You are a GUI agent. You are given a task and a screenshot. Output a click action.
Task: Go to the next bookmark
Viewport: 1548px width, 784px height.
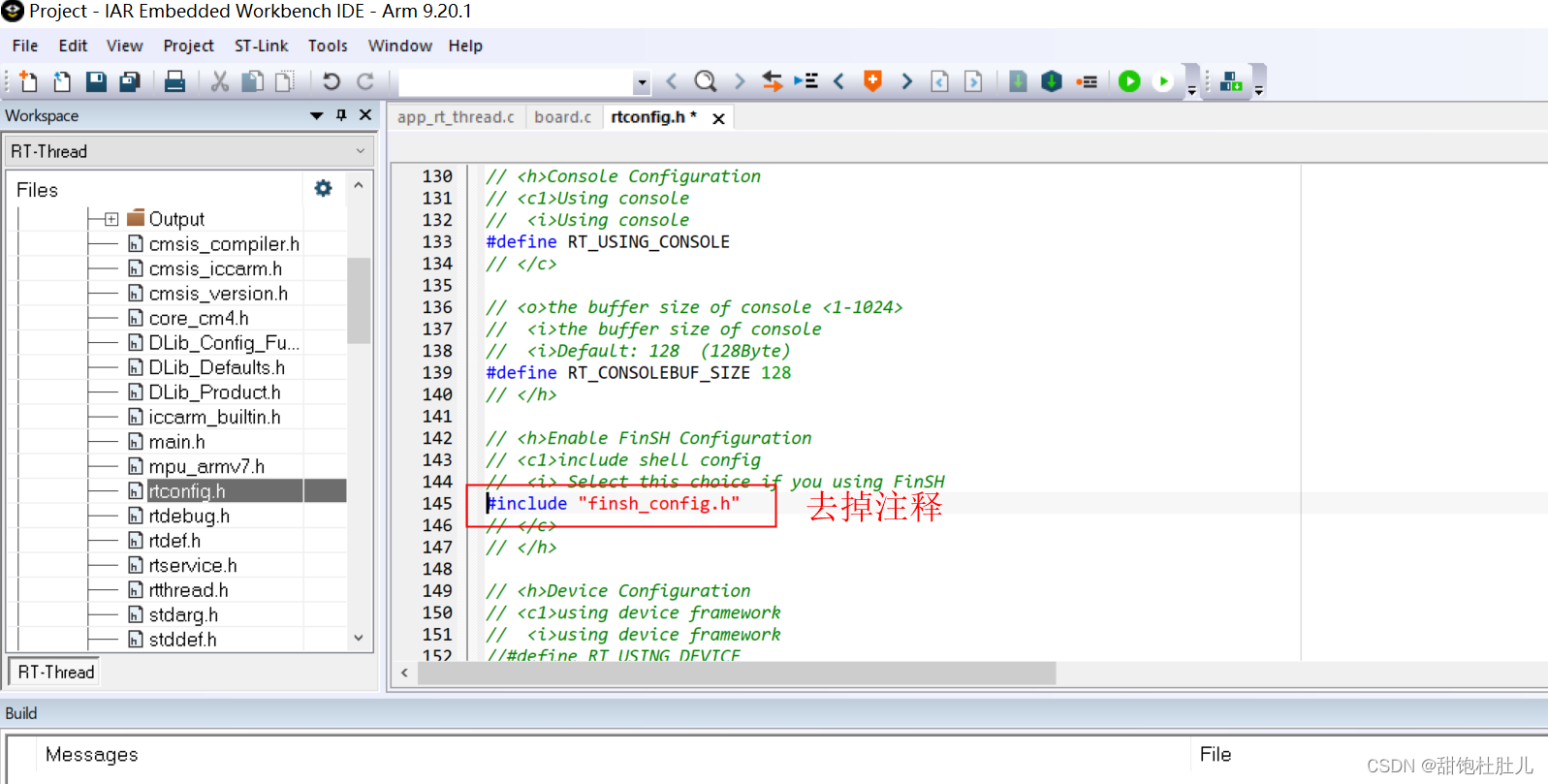(906, 81)
